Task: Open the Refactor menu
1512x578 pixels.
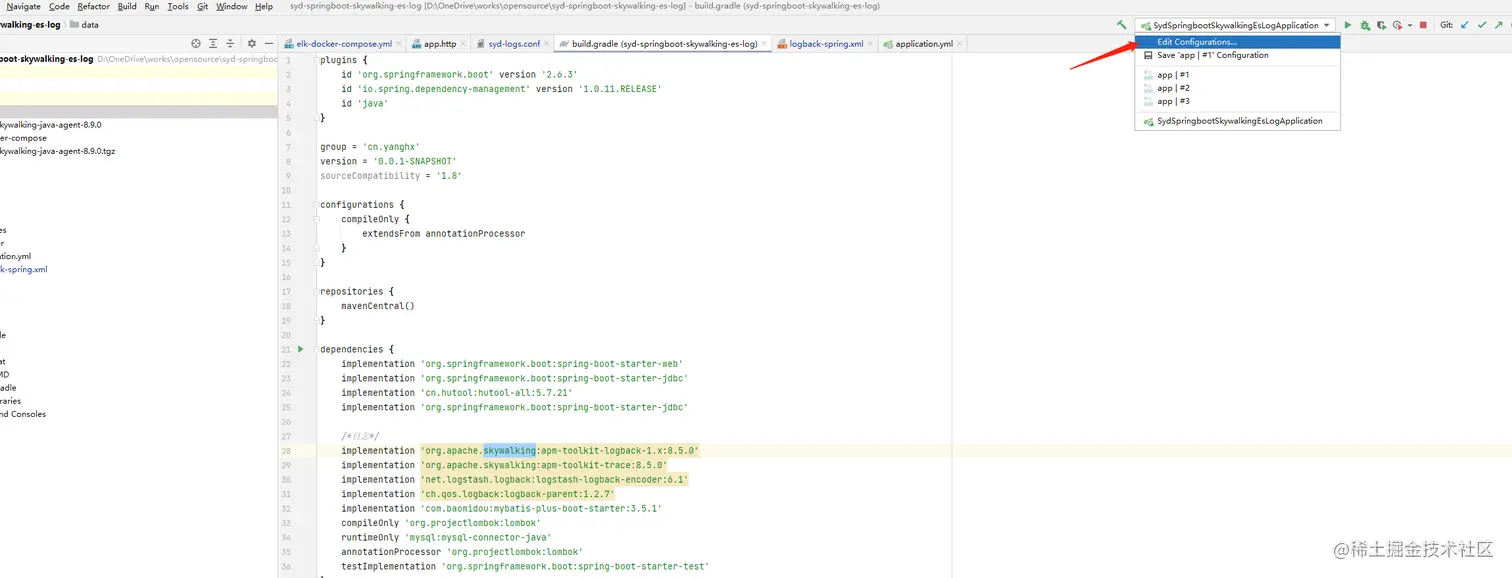Action: point(94,6)
